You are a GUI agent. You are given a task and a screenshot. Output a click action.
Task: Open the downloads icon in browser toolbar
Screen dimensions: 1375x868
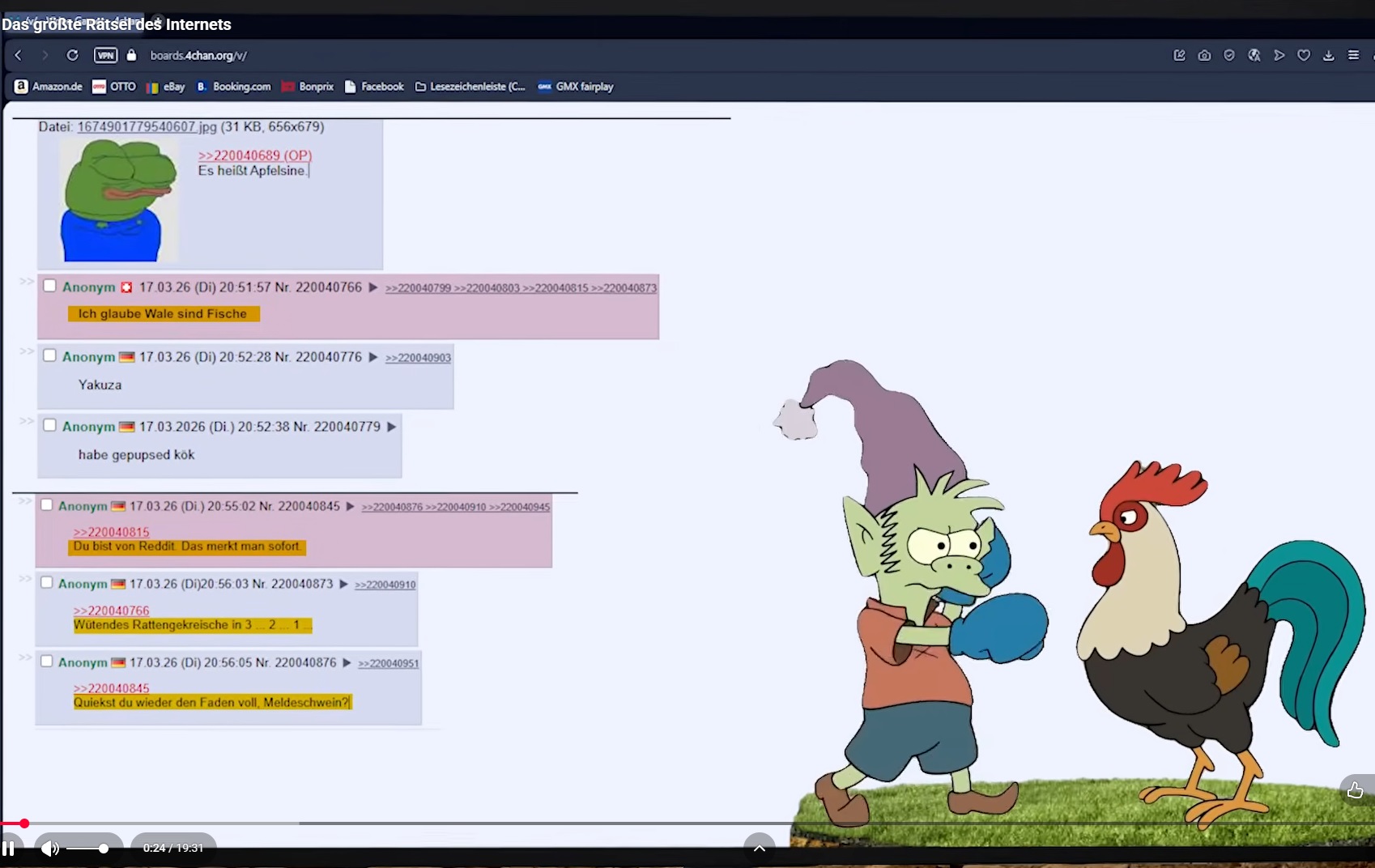(x=1328, y=55)
